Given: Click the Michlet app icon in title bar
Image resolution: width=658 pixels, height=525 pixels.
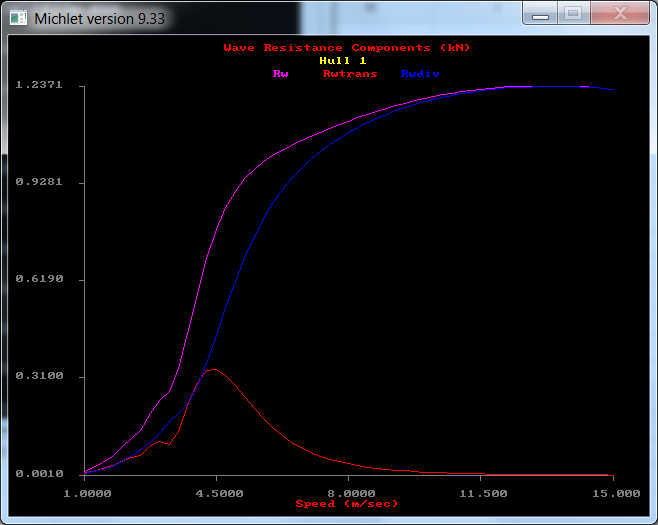Looking at the screenshot, I should 18,18.
